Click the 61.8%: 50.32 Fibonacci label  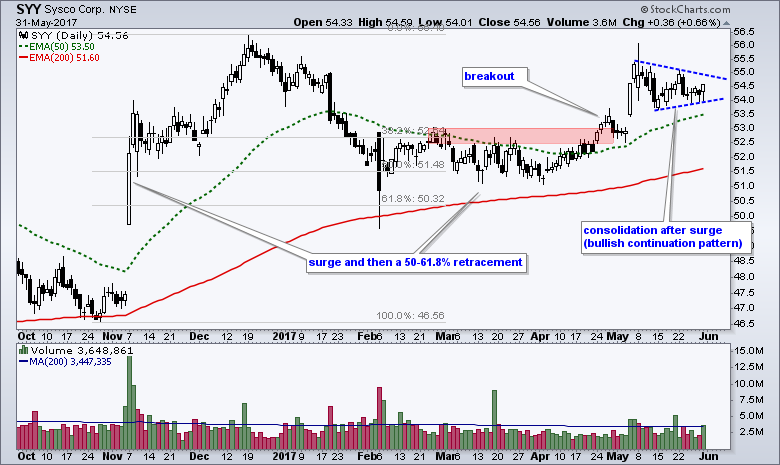click(x=412, y=198)
